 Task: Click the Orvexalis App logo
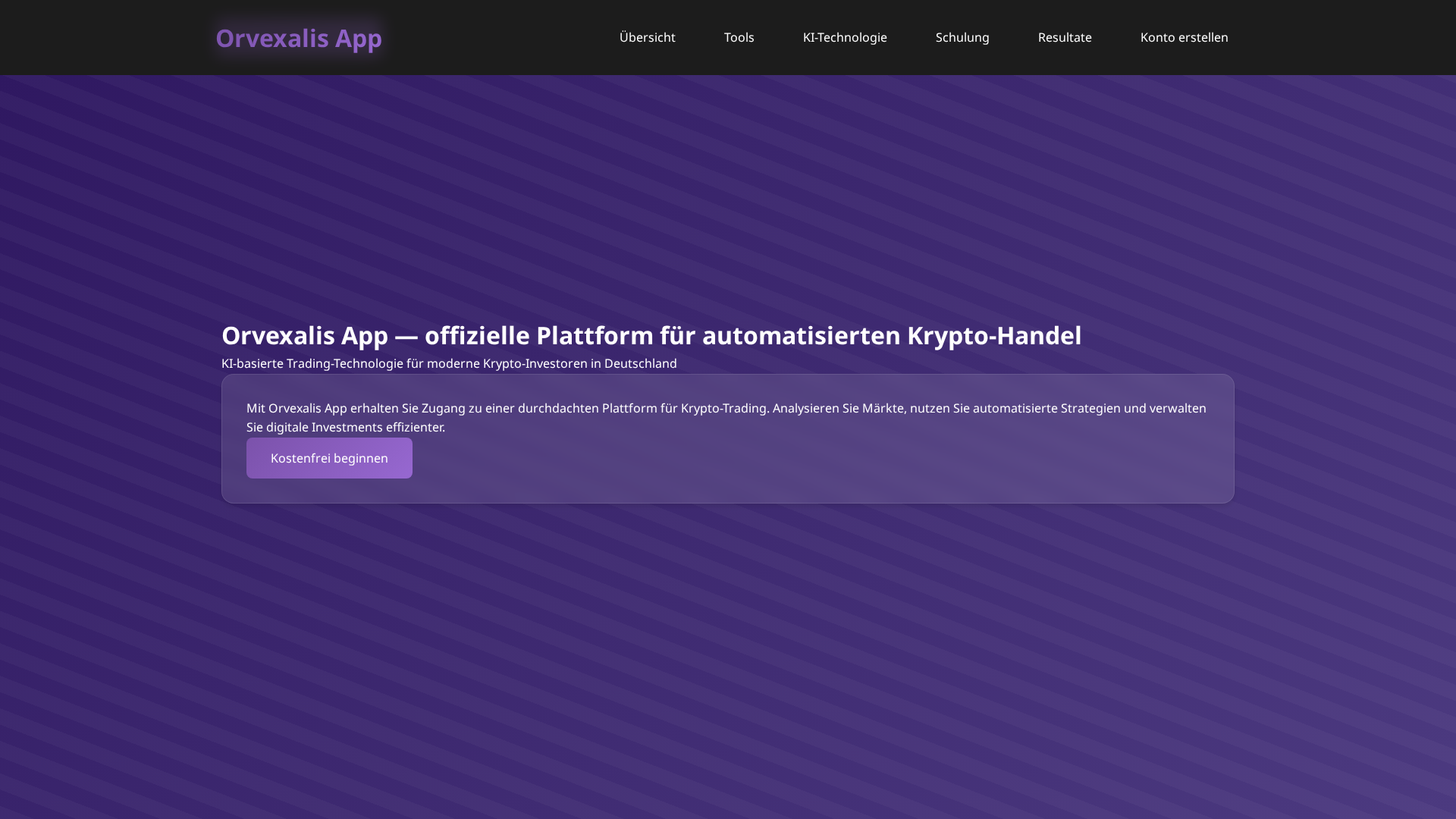coord(299,38)
